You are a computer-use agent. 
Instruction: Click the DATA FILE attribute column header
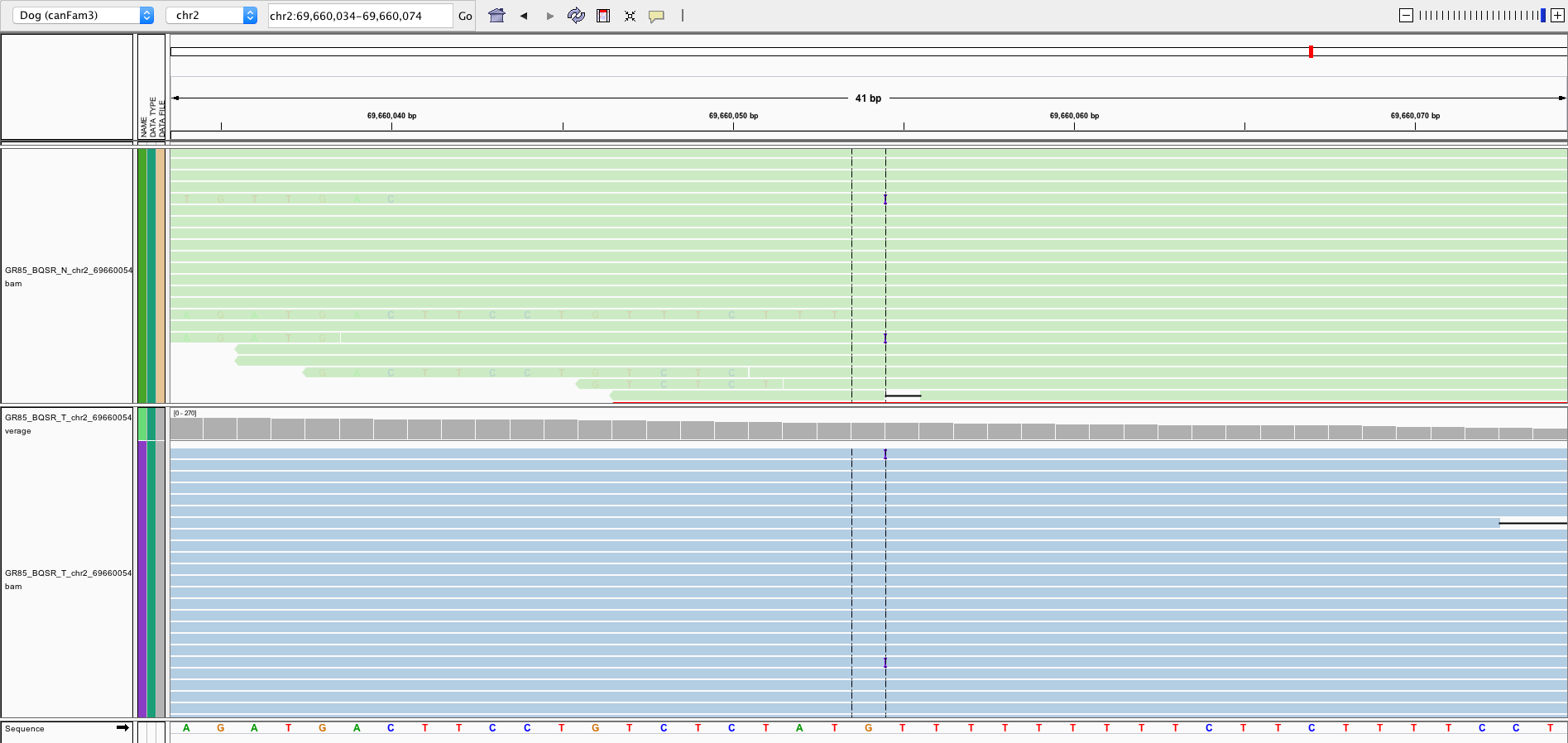pyautogui.click(x=162, y=118)
